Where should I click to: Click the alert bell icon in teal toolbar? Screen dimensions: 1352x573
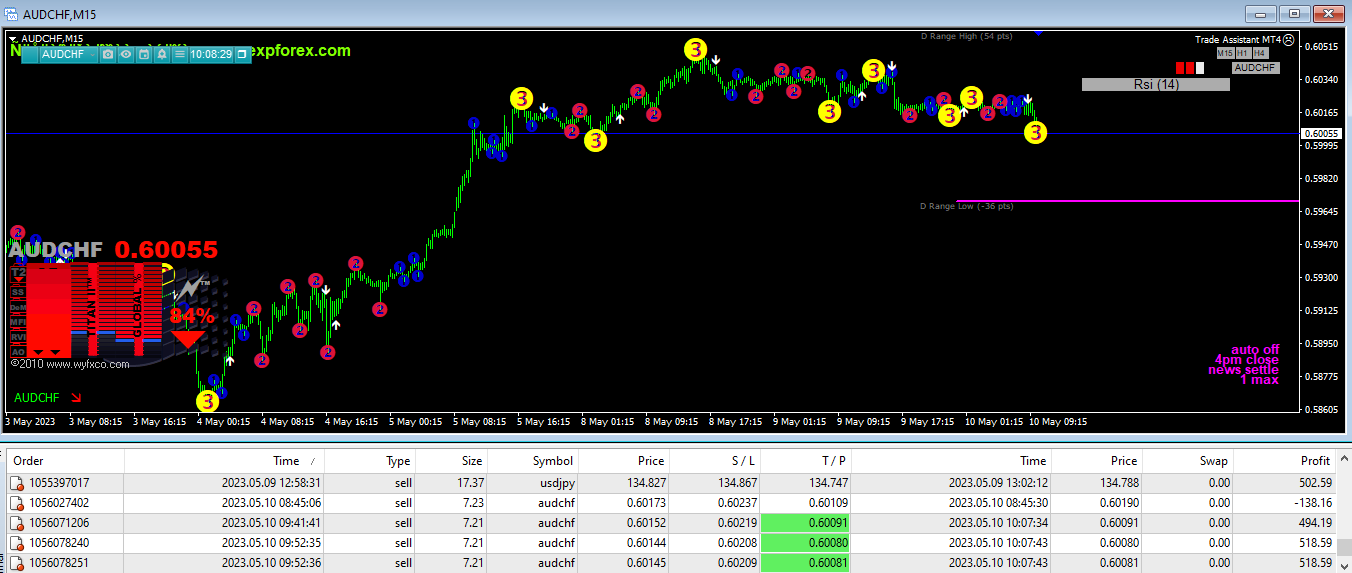[162, 54]
